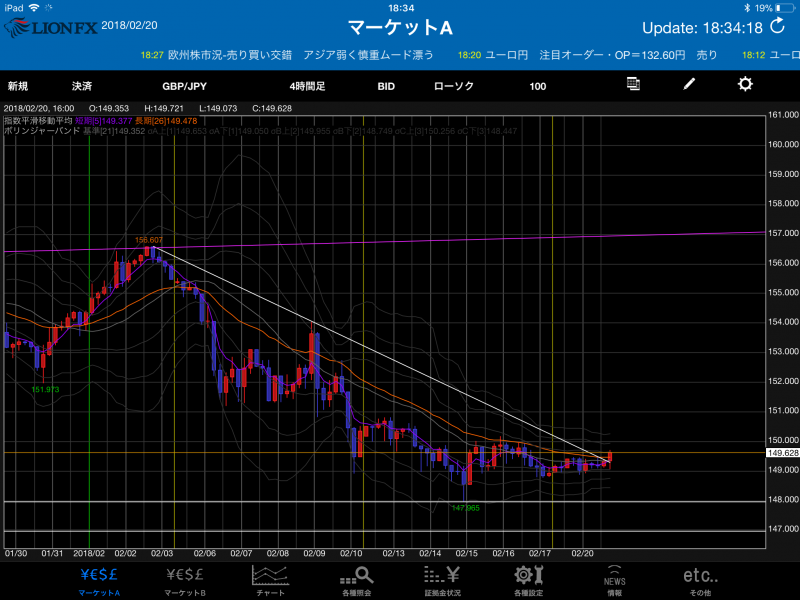
Task: Change the 100 candle count setting
Action: [x=538, y=86]
